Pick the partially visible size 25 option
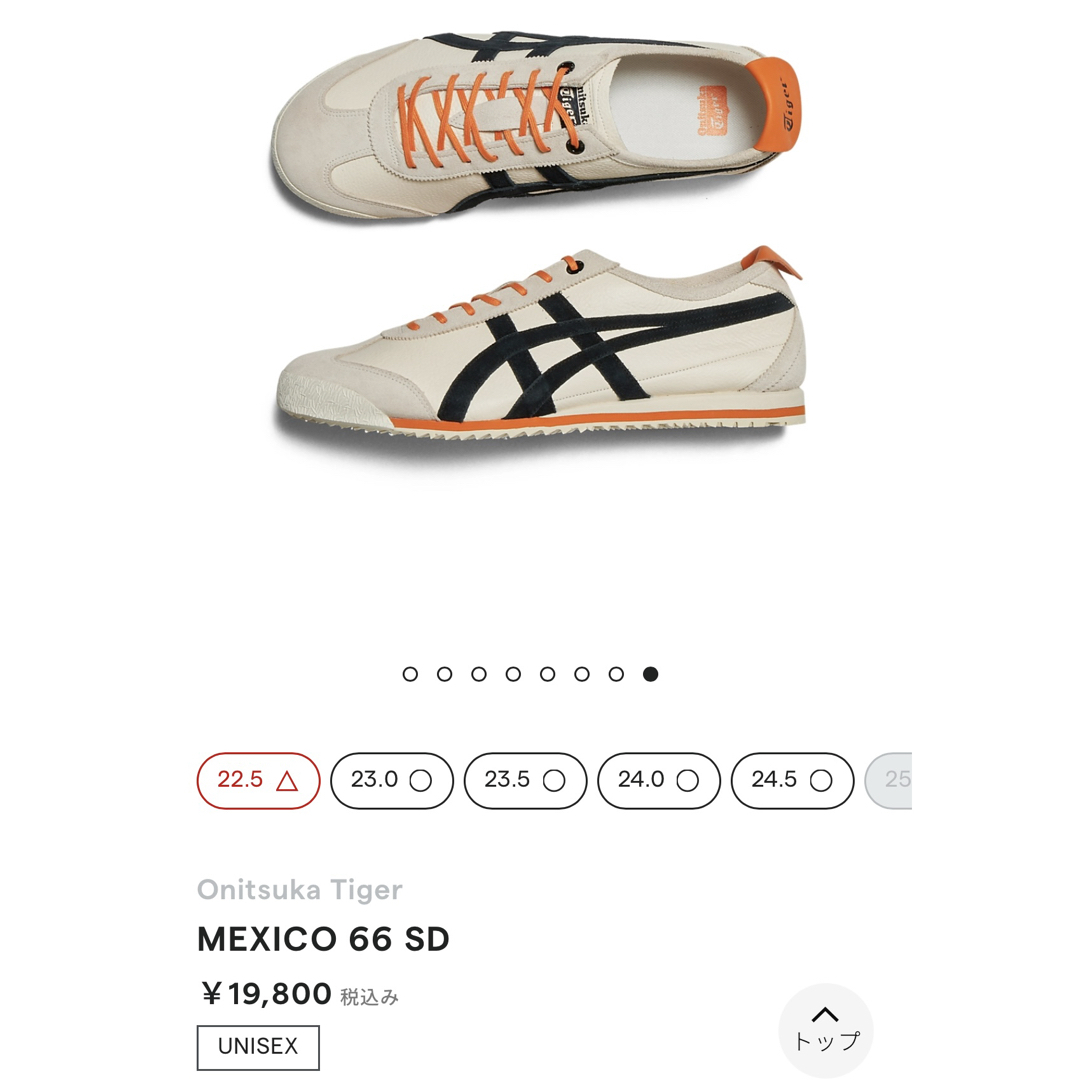Screen dimensions: 1080x1080 click(889, 780)
